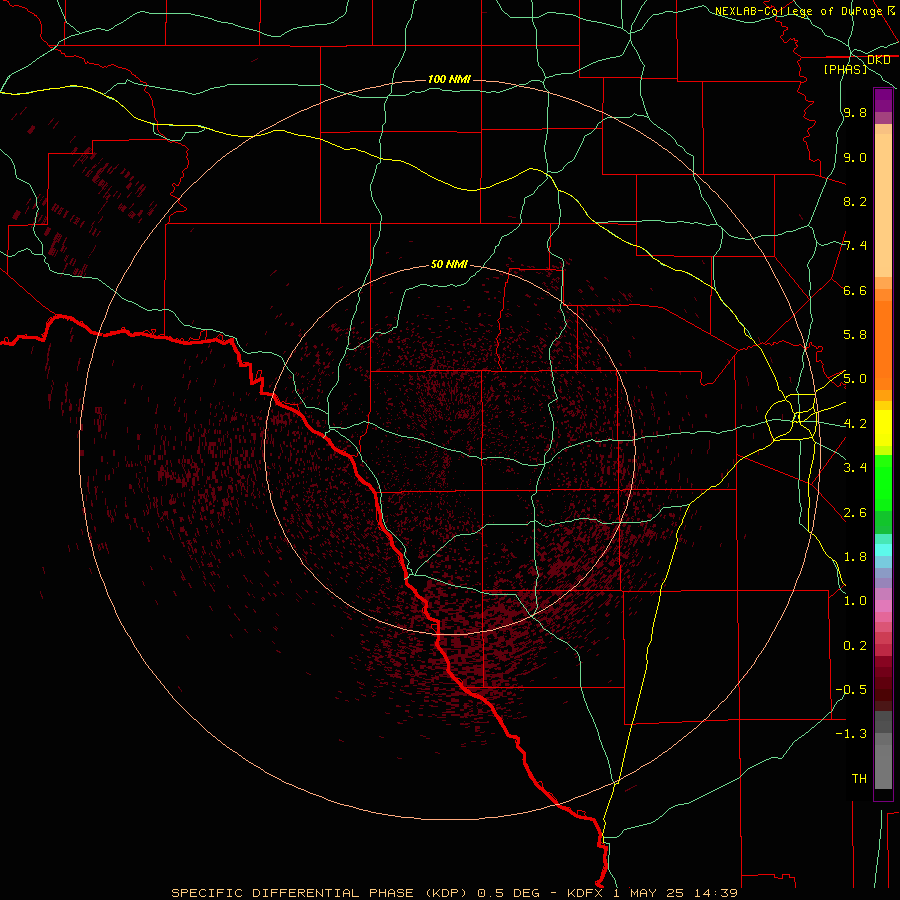900x900 pixels.
Task: Click the 50 NMI range ring label
Action: (x=449, y=264)
